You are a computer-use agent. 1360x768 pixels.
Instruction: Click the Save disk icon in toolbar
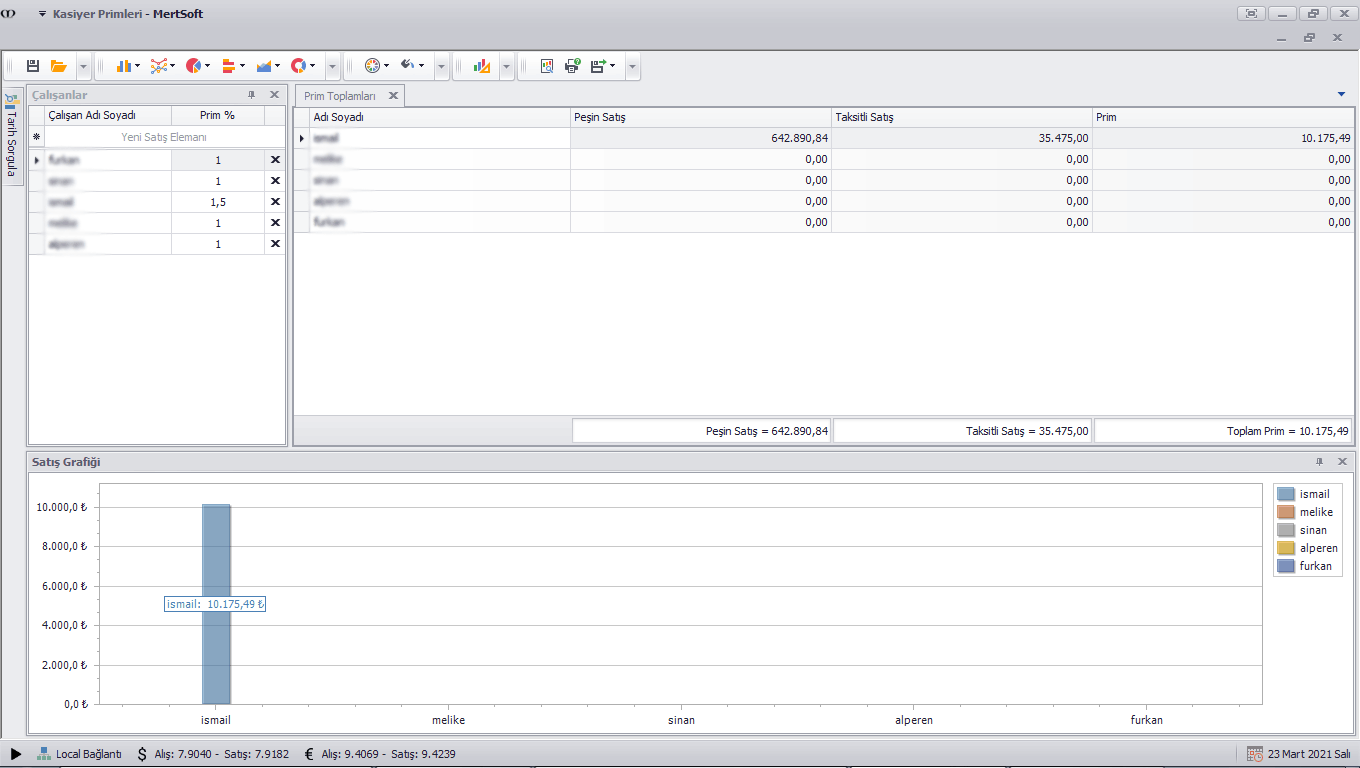[33, 66]
